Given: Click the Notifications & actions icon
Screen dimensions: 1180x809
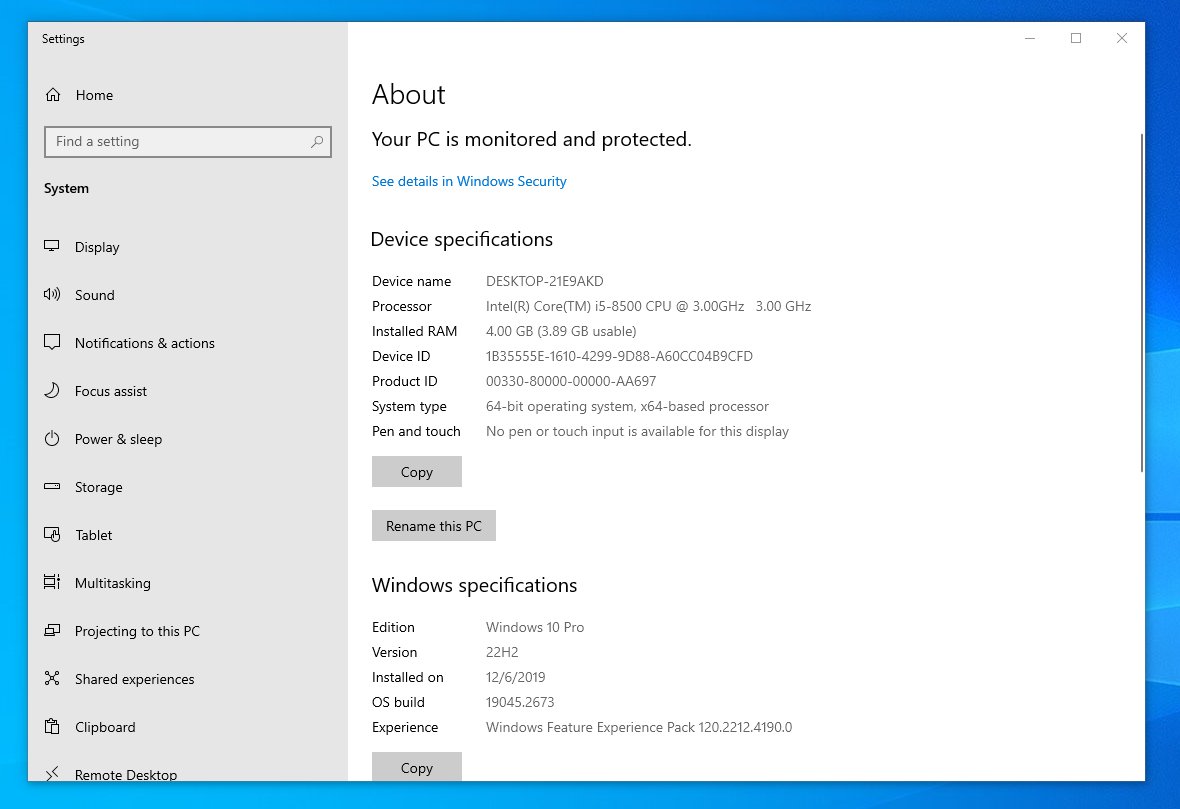Looking at the screenshot, I should tap(52, 342).
